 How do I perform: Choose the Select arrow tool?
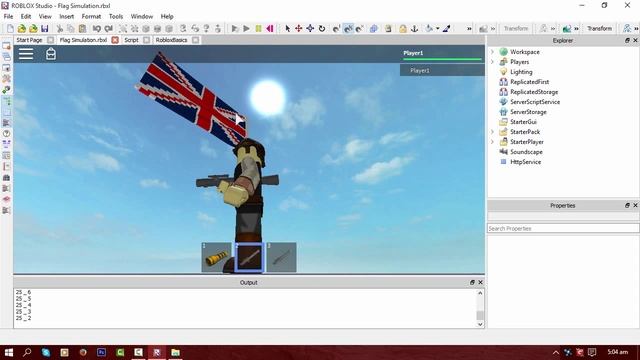click(287, 29)
